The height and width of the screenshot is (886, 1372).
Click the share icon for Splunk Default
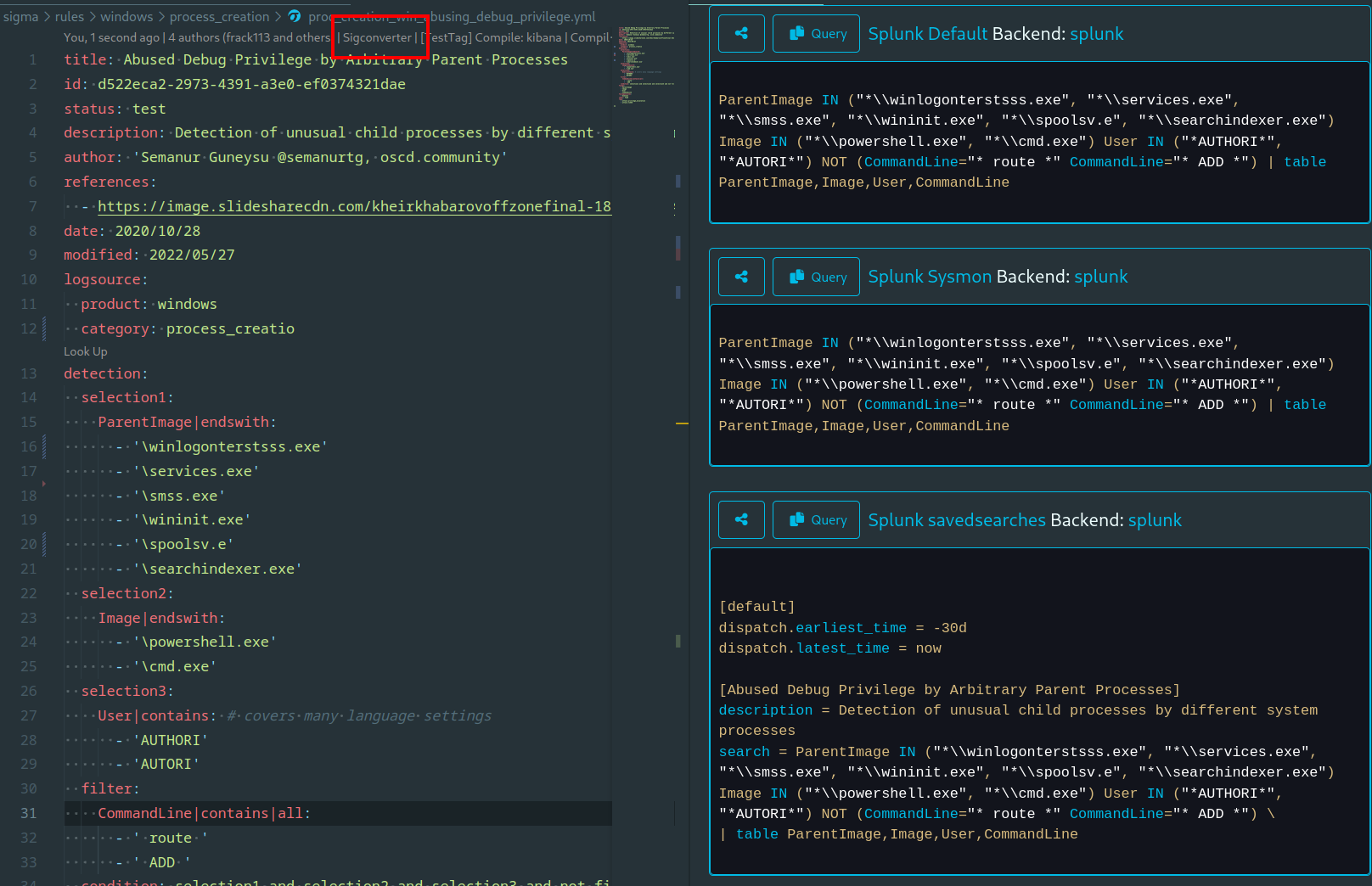click(x=741, y=33)
